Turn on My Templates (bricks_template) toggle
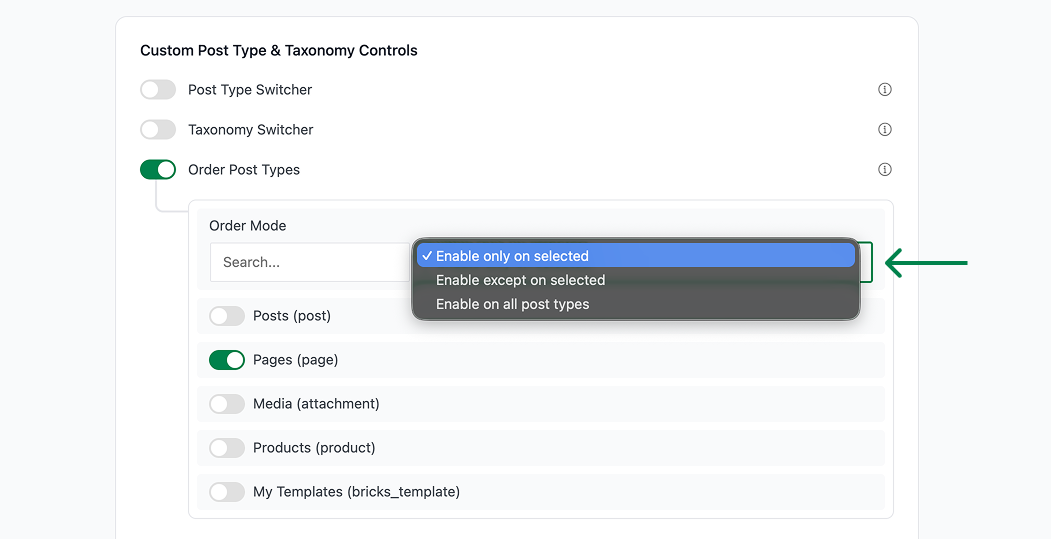This screenshot has width=1051, height=539. pos(227,491)
